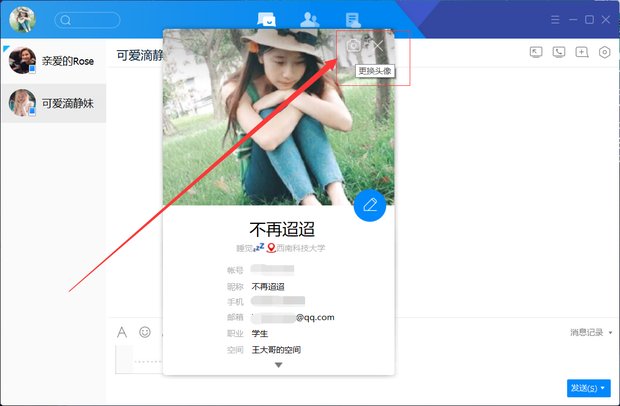Switch to the messages tab icon
Viewport: 620px width, 406px height.
(266, 19)
